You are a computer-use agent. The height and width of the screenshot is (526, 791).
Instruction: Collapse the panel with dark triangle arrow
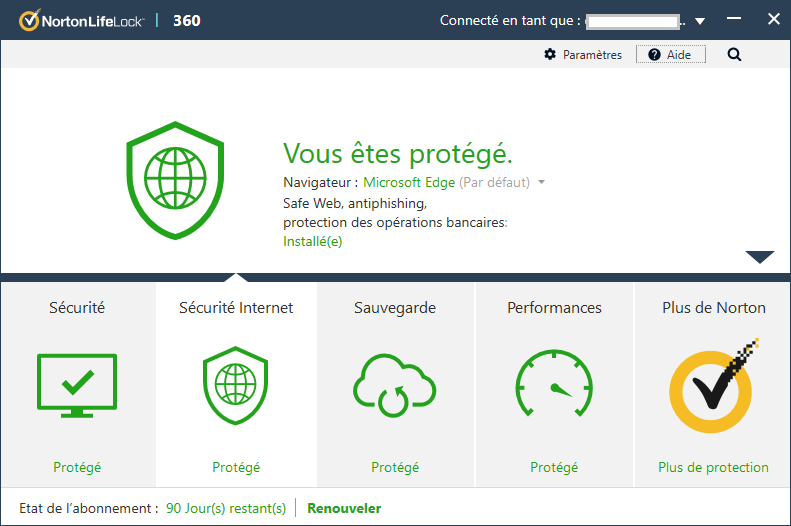tap(760, 257)
